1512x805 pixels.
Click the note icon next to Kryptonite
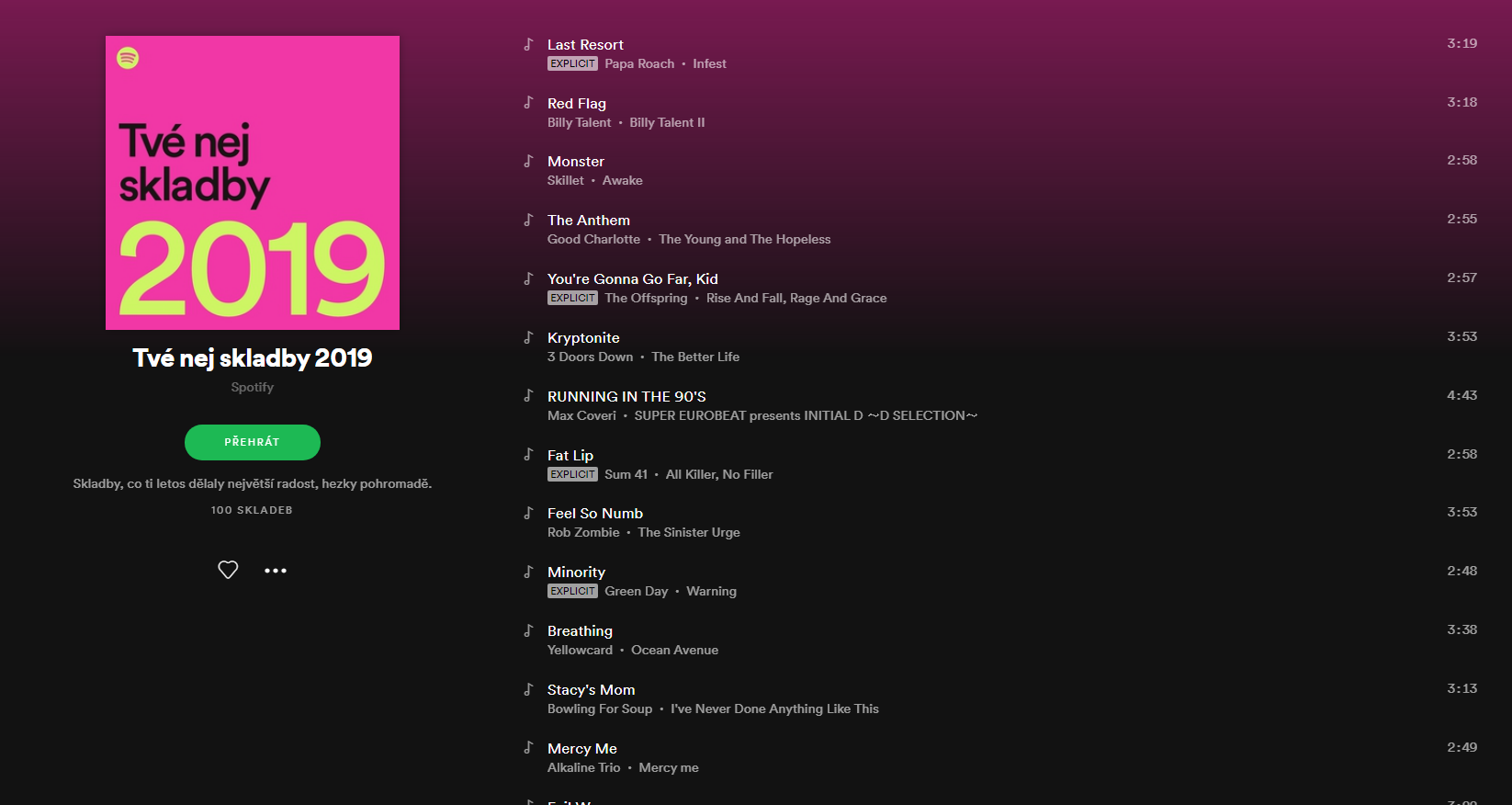pyautogui.click(x=528, y=337)
